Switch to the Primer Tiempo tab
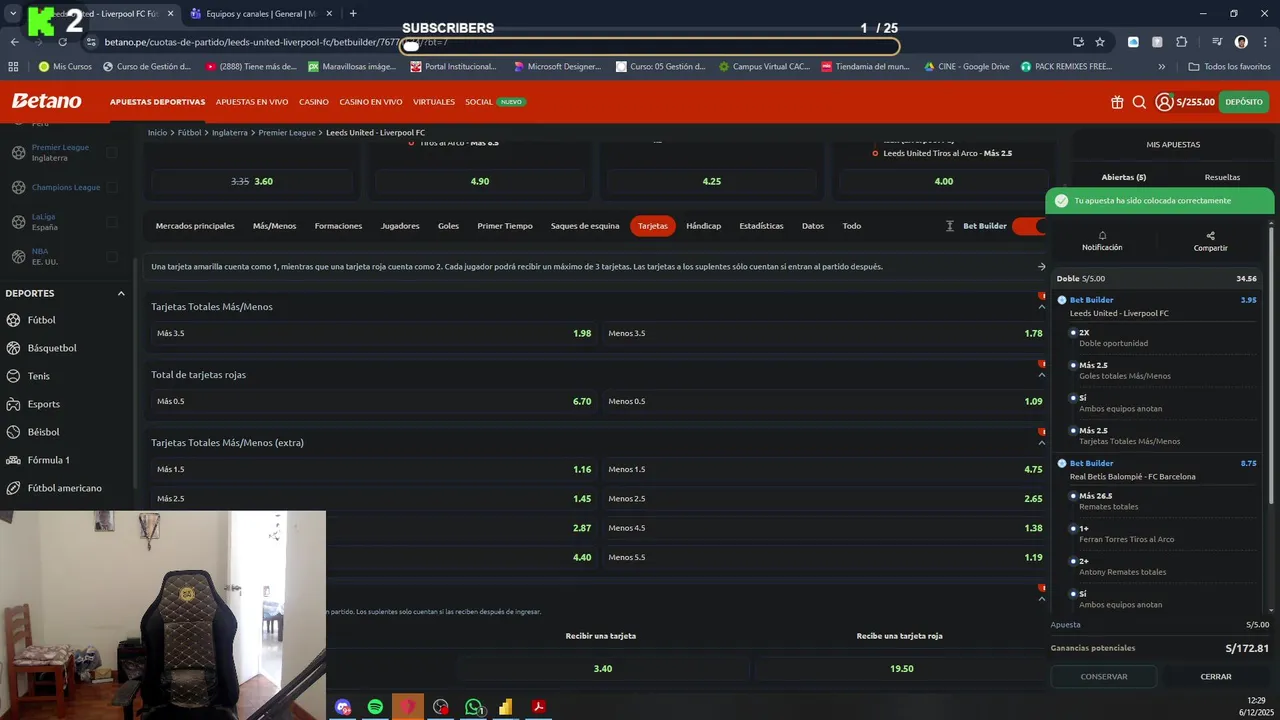Image resolution: width=1280 pixels, height=720 pixels. click(505, 226)
